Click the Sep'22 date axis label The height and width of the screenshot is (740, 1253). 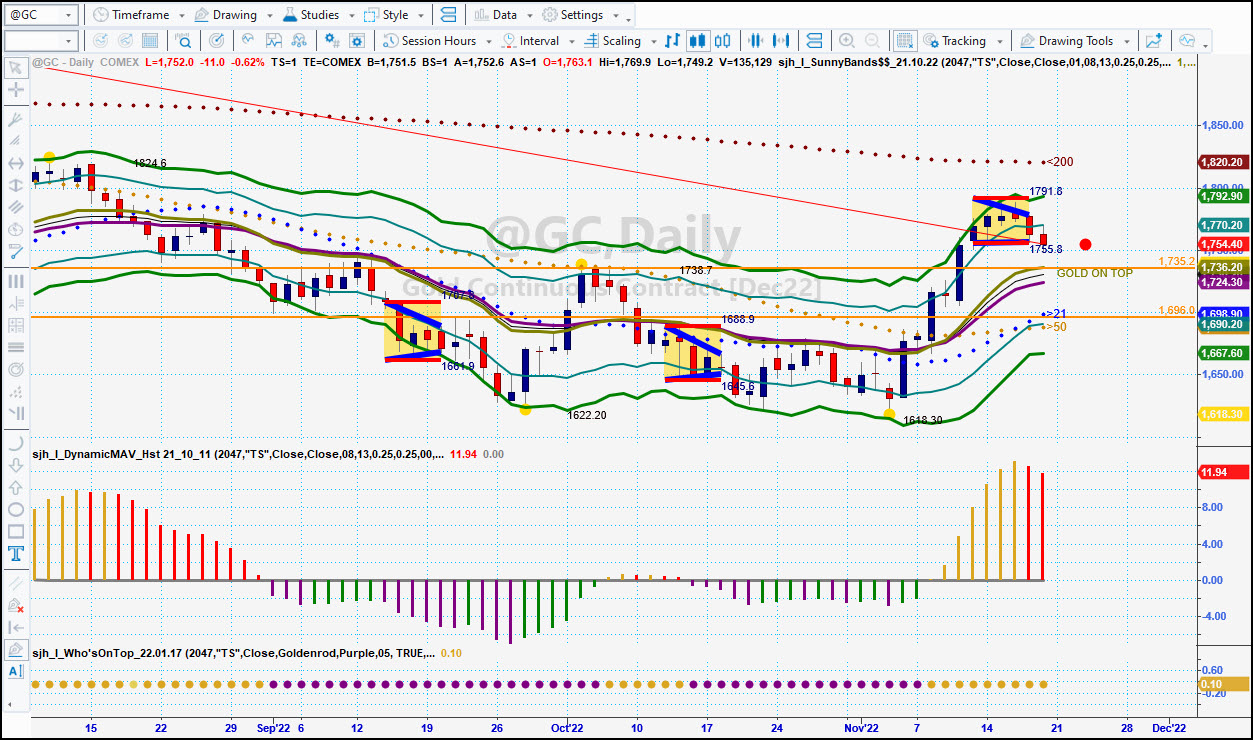pos(273,728)
